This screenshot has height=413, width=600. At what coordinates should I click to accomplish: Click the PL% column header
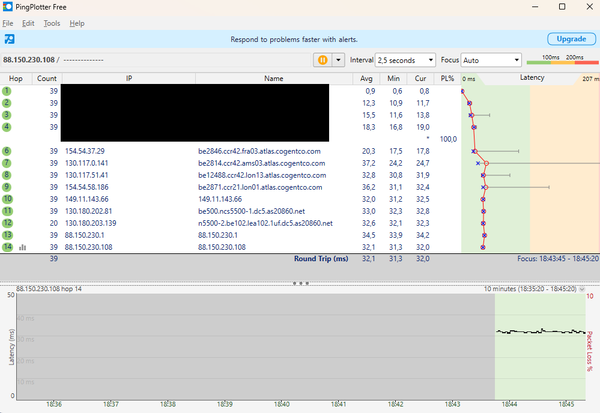(447, 78)
